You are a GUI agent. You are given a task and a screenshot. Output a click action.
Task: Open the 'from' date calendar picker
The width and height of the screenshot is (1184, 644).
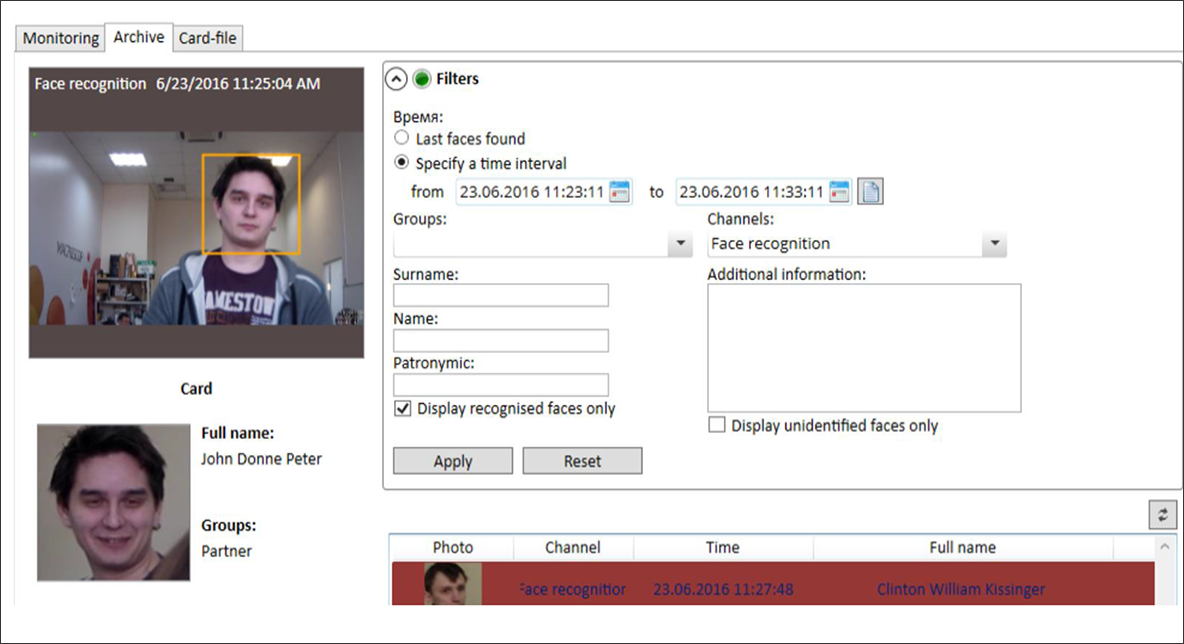(x=620, y=192)
